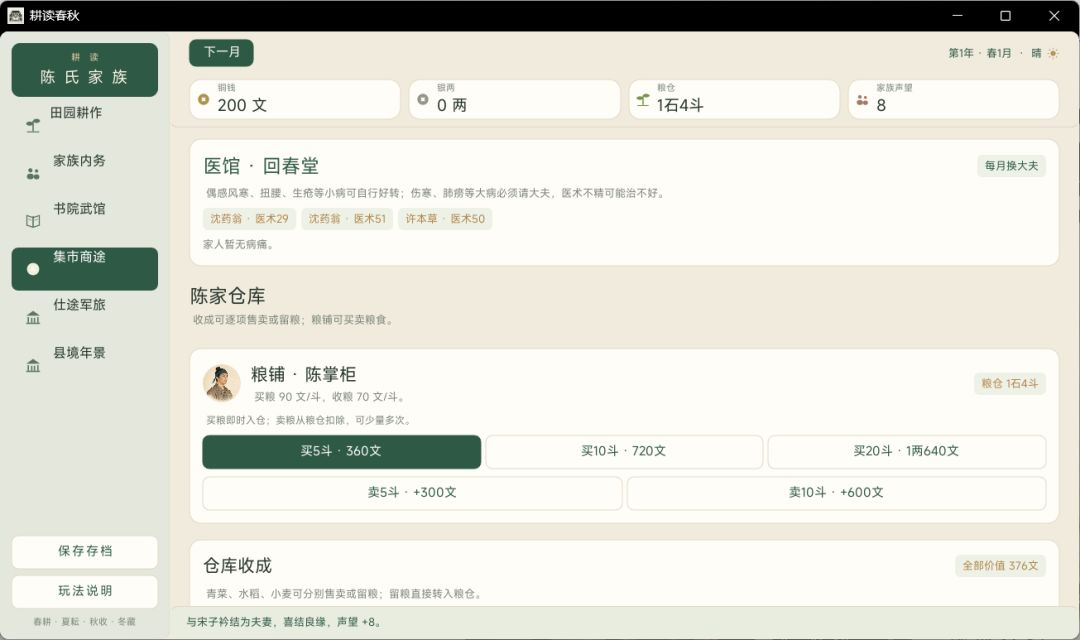This screenshot has height=640, width=1080.
Task: Click the 每月换大夫 tag
Action: point(1011,166)
